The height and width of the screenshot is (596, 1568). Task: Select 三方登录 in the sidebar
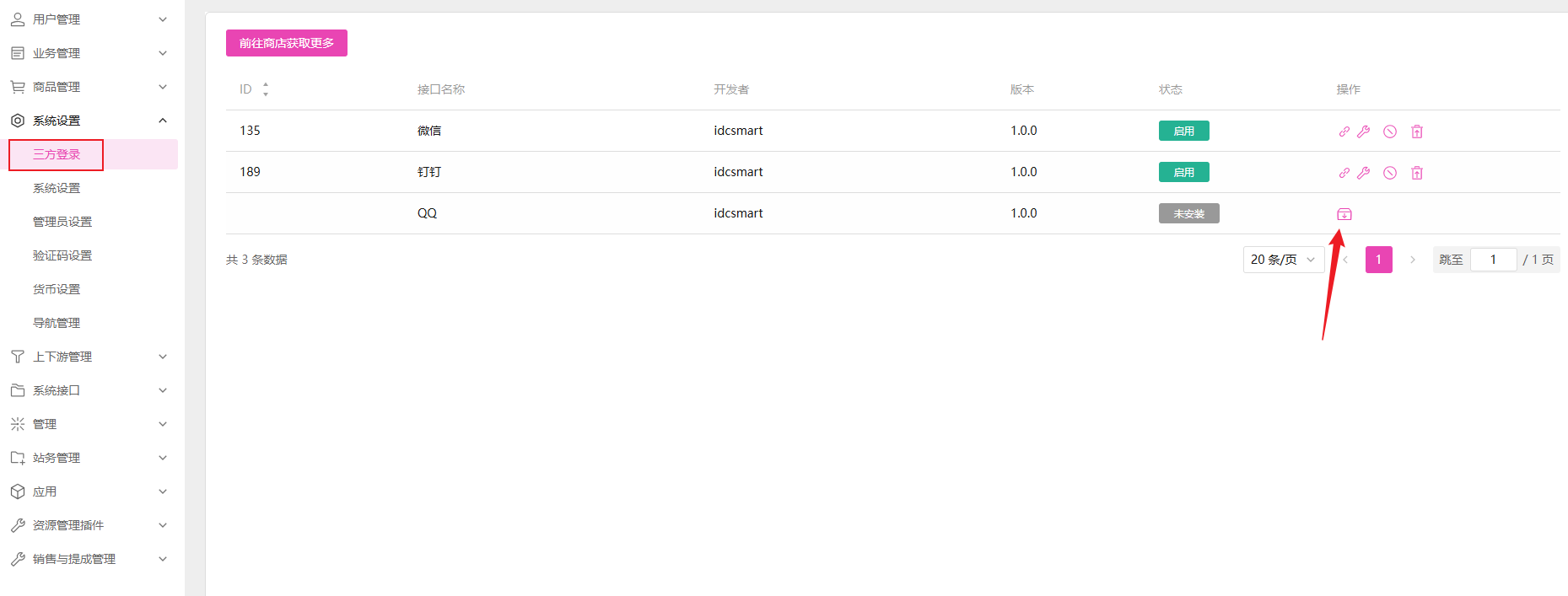(x=57, y=154)
